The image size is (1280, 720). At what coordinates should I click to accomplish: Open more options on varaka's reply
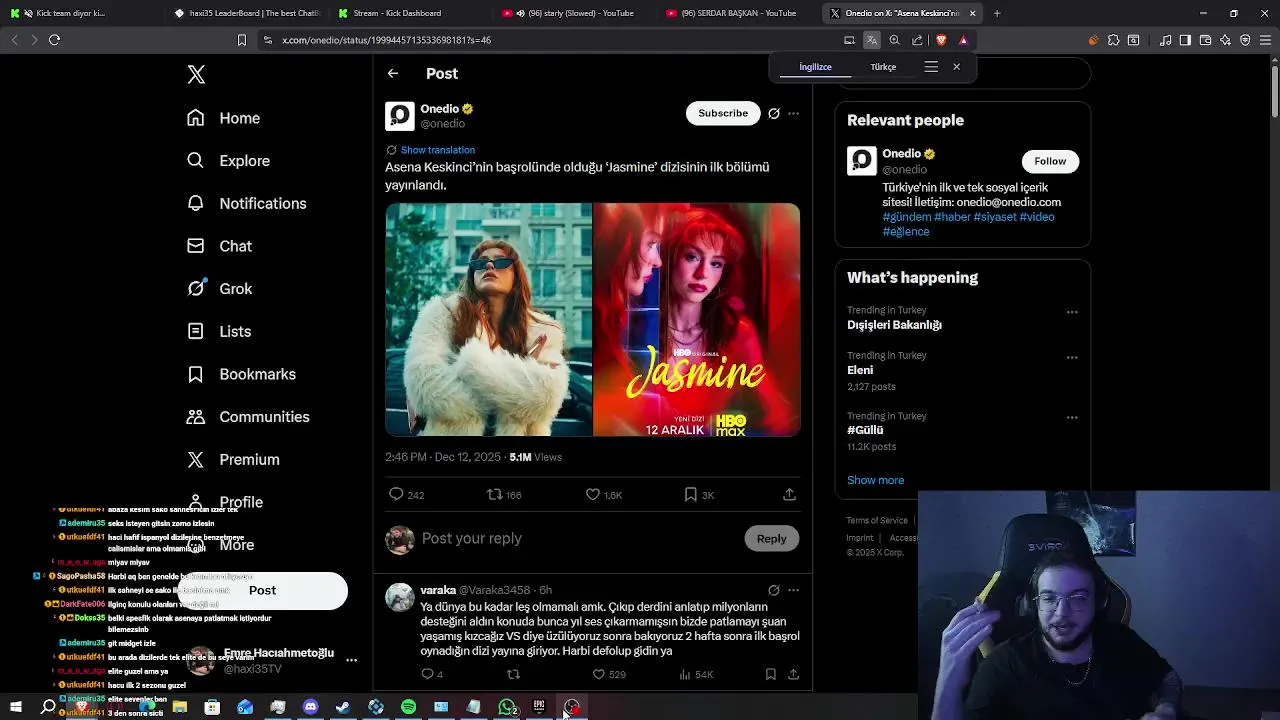[794, 590]
